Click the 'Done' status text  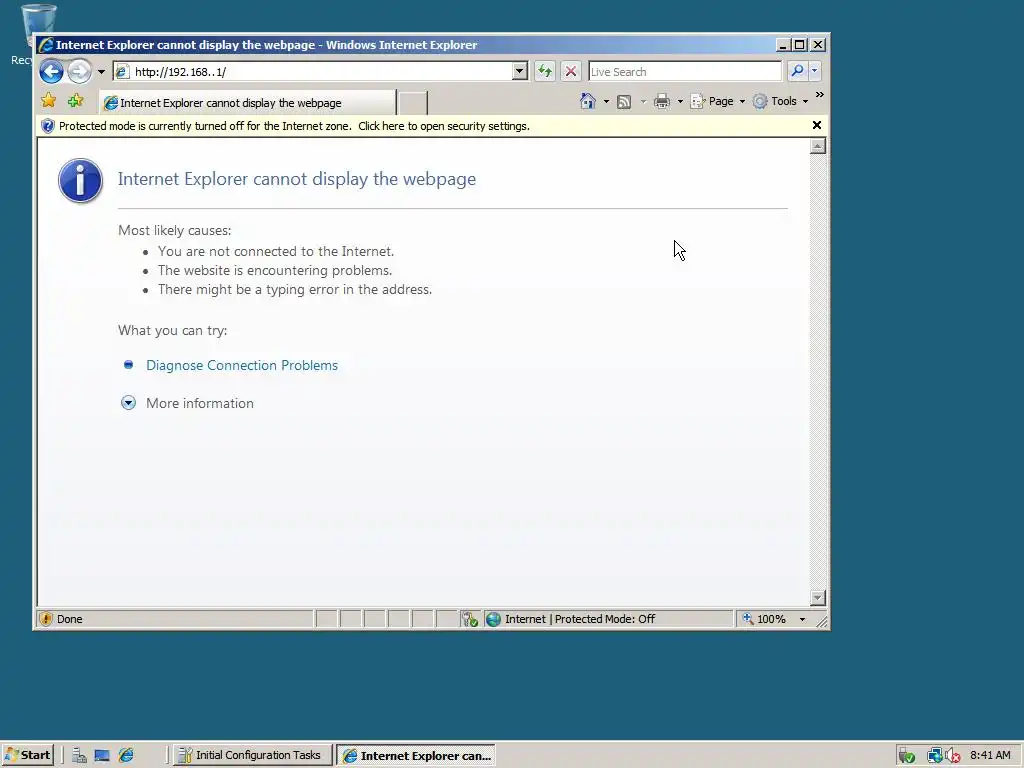69,619
